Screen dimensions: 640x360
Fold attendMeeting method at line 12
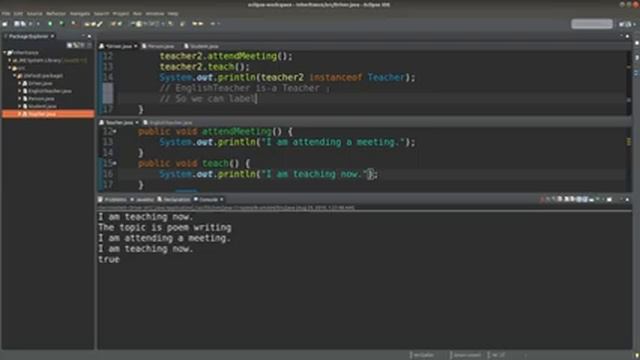(115, 131)
